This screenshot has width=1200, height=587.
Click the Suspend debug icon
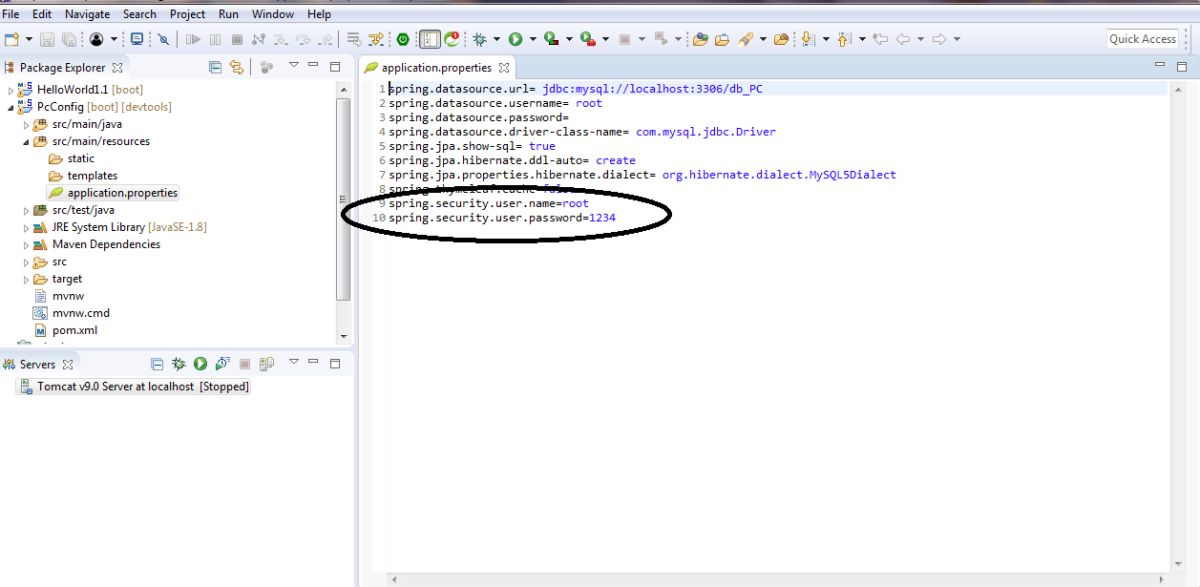coord(215,39)
